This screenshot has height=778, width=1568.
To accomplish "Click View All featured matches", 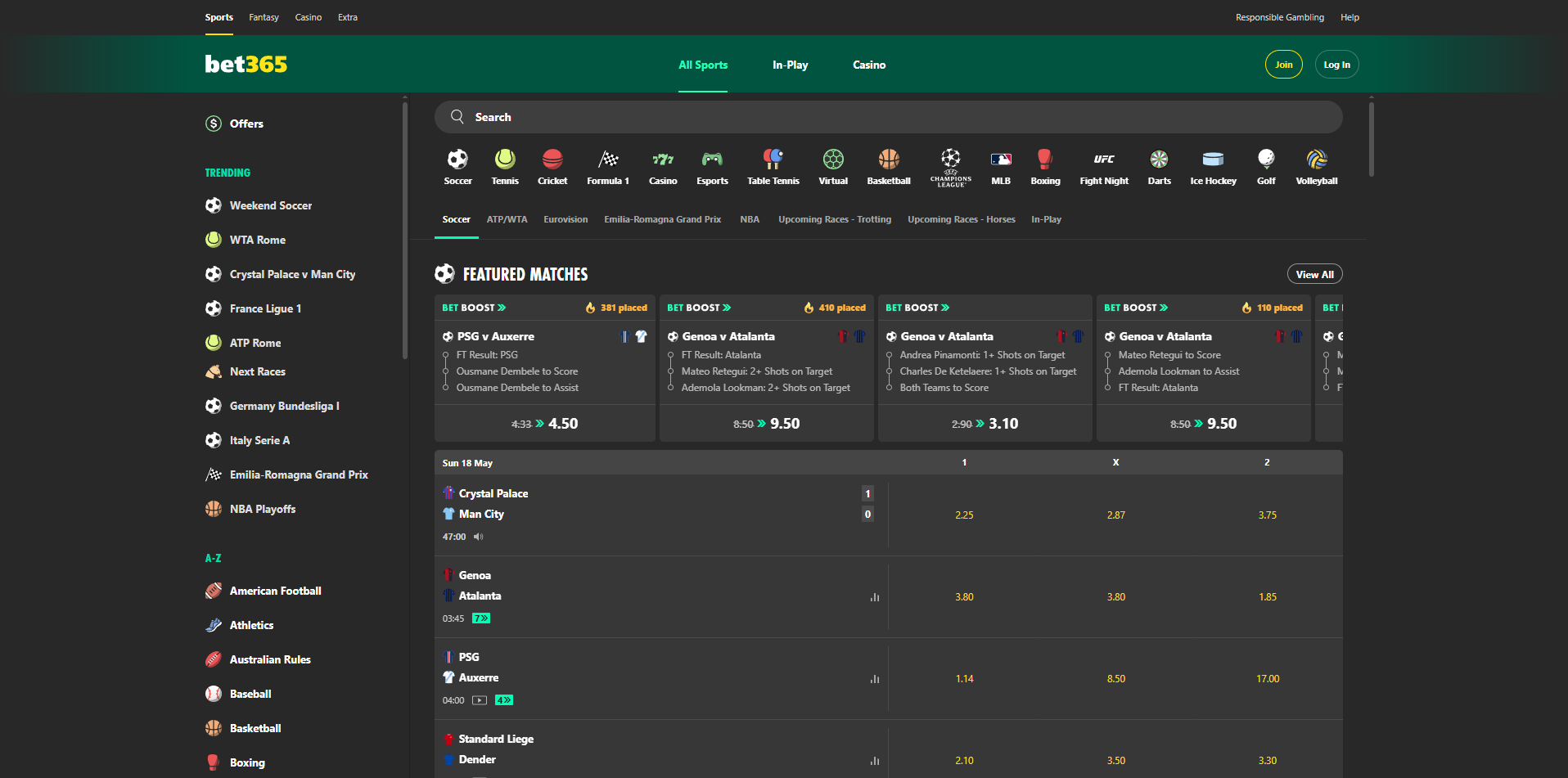I will pyautogui.click(x=1315, y=274).
